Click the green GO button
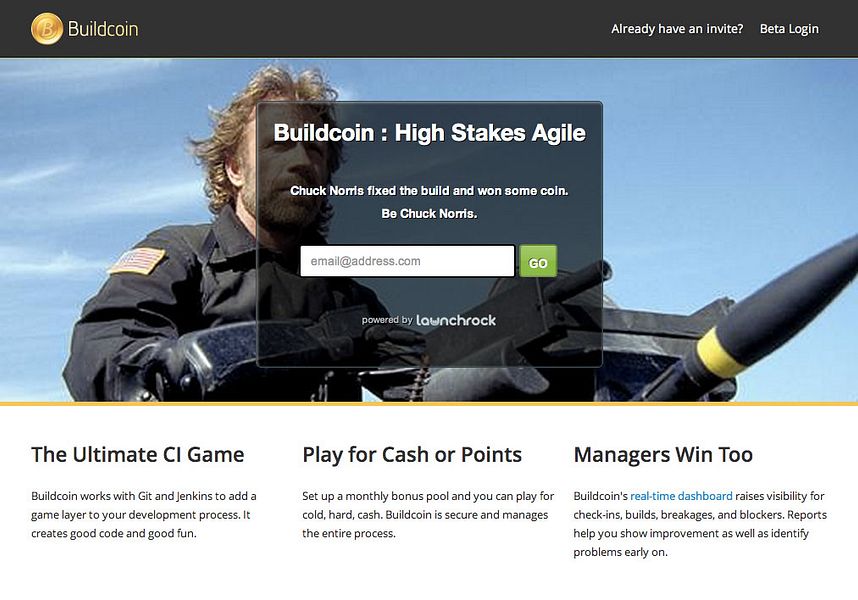 coord(538,261)
